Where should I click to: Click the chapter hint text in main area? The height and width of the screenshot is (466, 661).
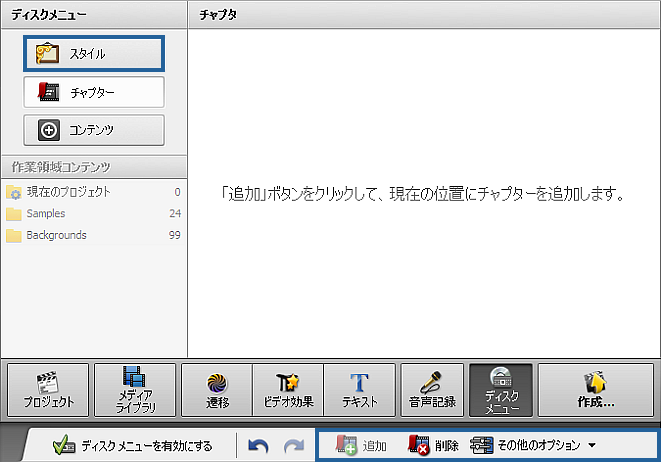pyautogui.click(x=422, y=194)
